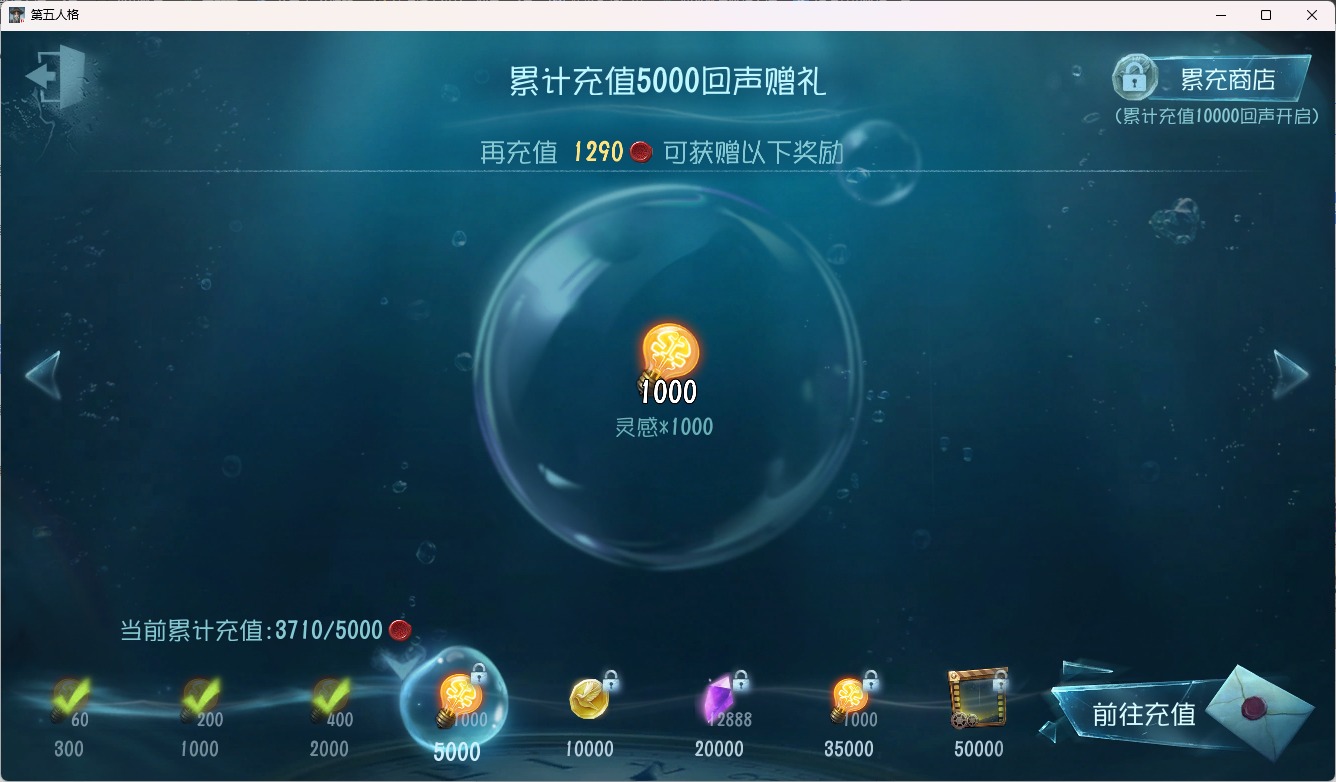
Task: Select the claimed 300 tier reward
Action: tap(69, 701)
